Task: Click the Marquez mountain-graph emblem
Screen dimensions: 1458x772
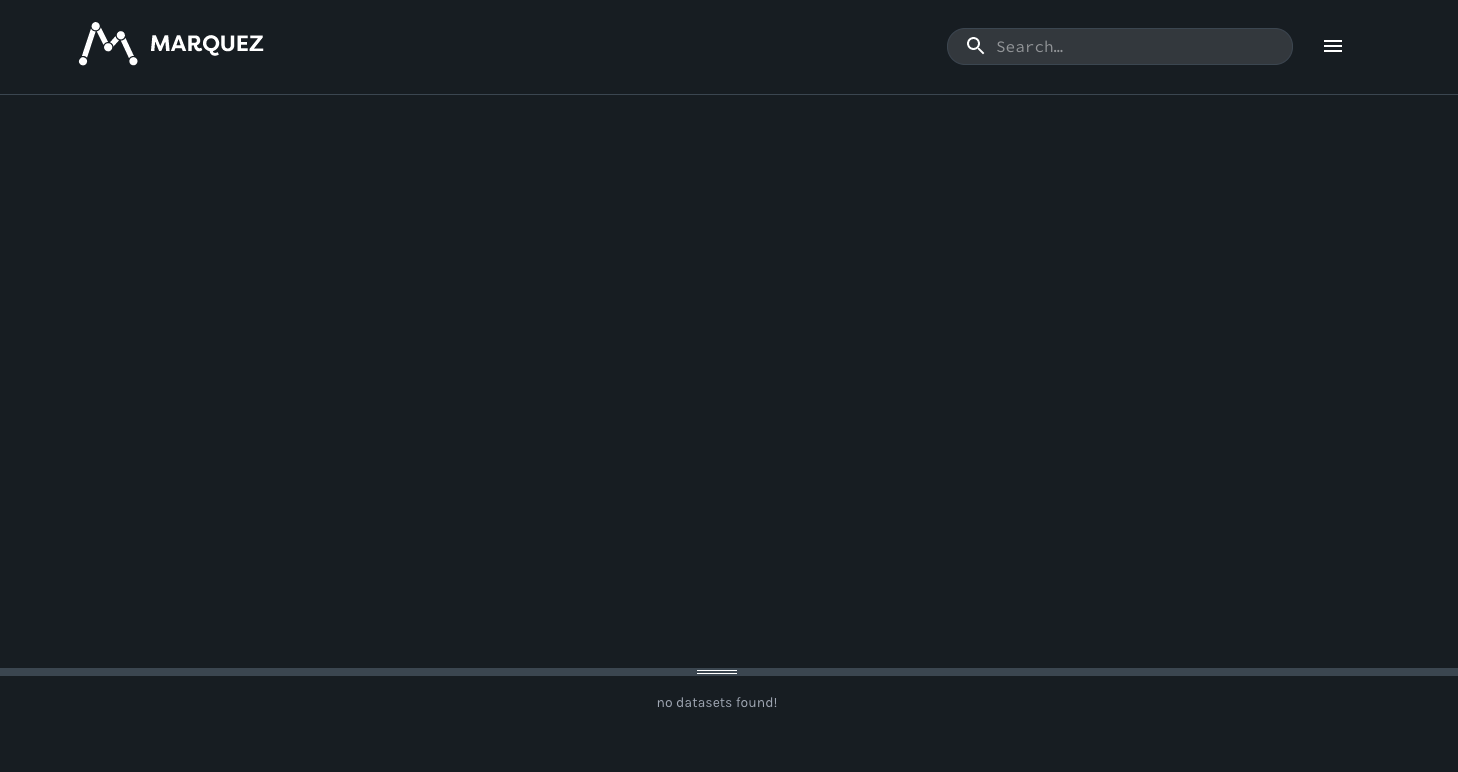Action: (108, 43)
